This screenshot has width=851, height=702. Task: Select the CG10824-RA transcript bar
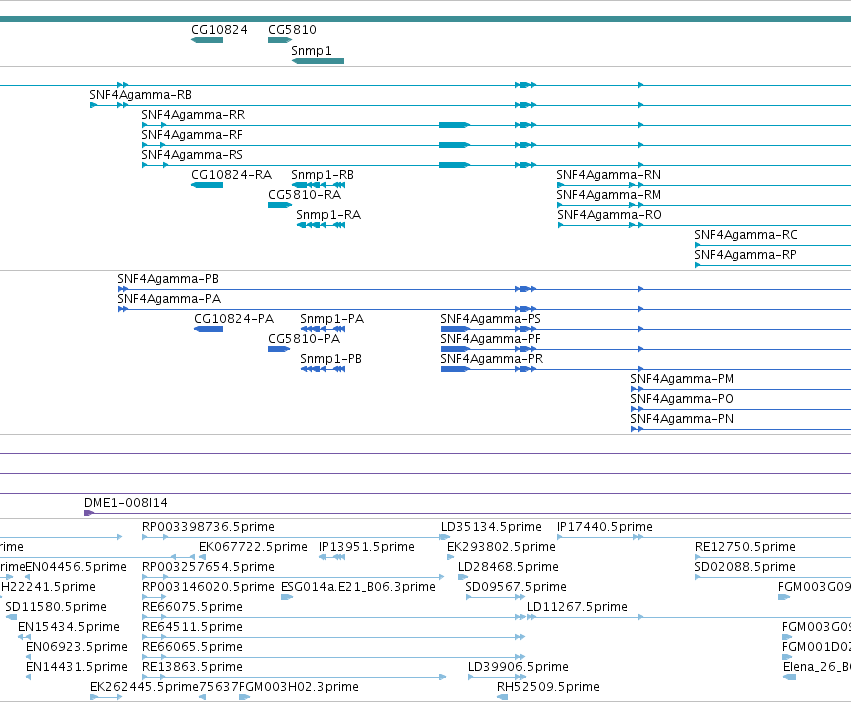(x=207, y=185)
